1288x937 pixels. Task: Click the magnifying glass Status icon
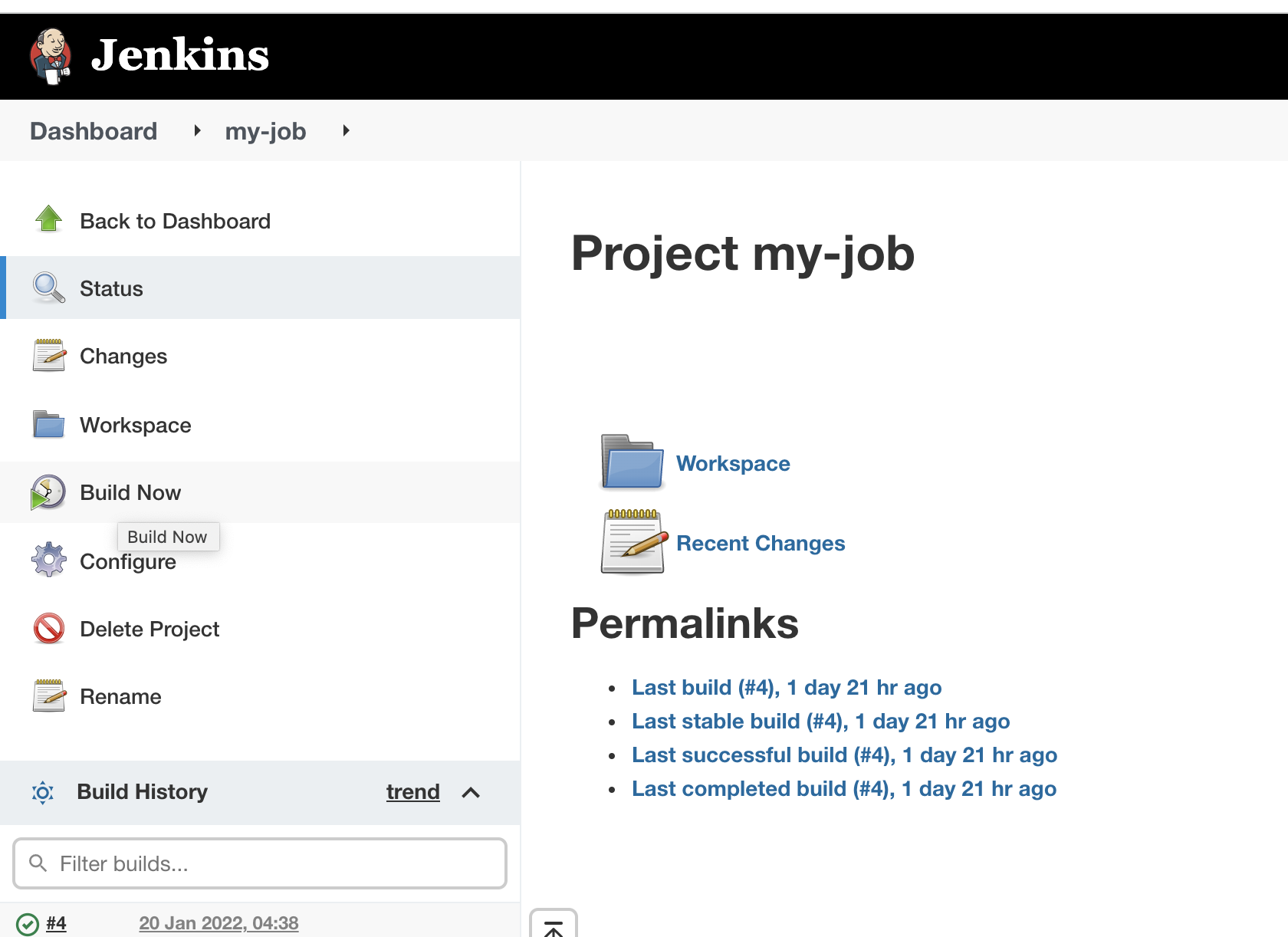click(x=49, y=288)
